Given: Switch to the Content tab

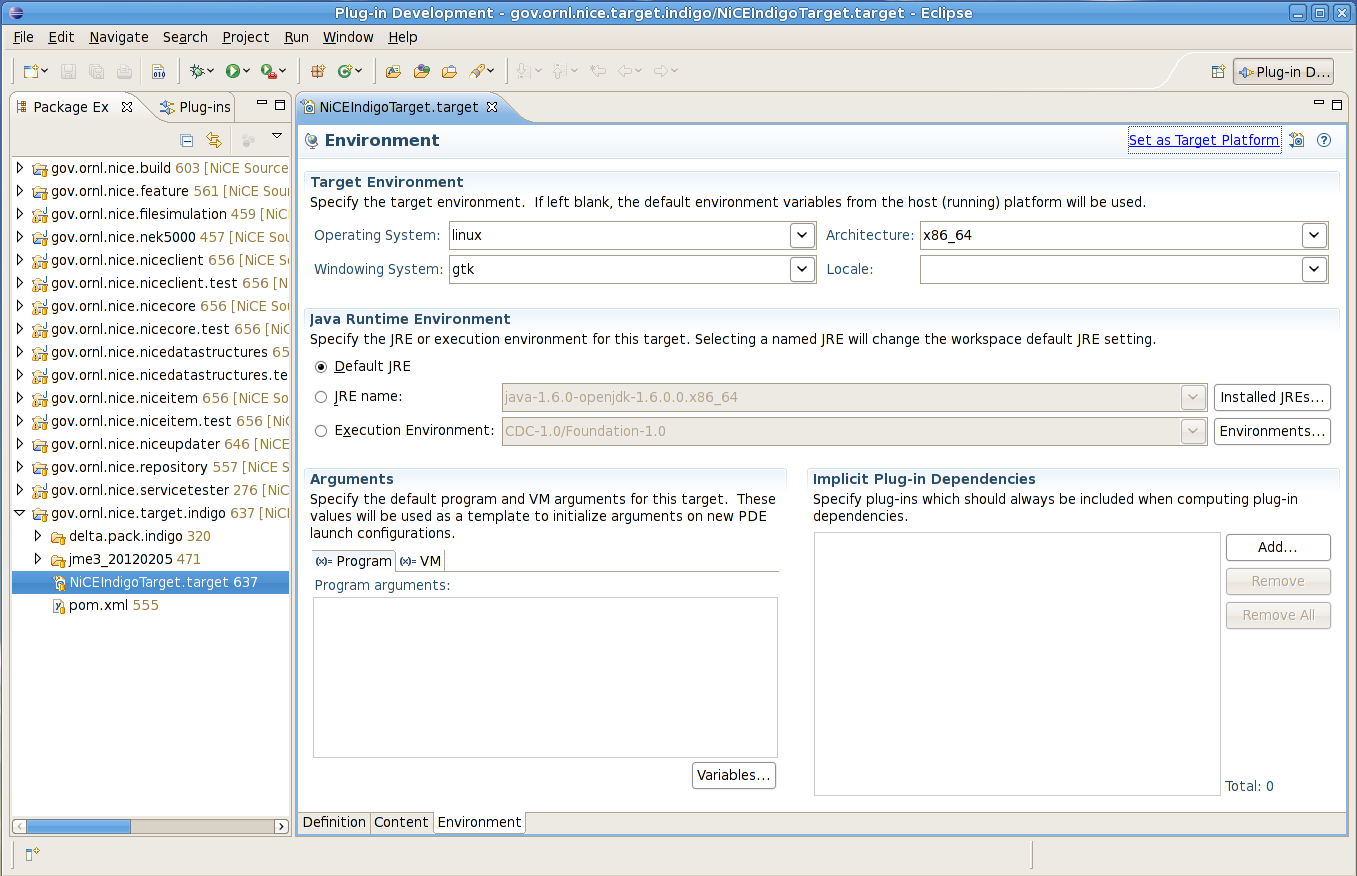Looking at the screenshot, I should click(401, 822).
